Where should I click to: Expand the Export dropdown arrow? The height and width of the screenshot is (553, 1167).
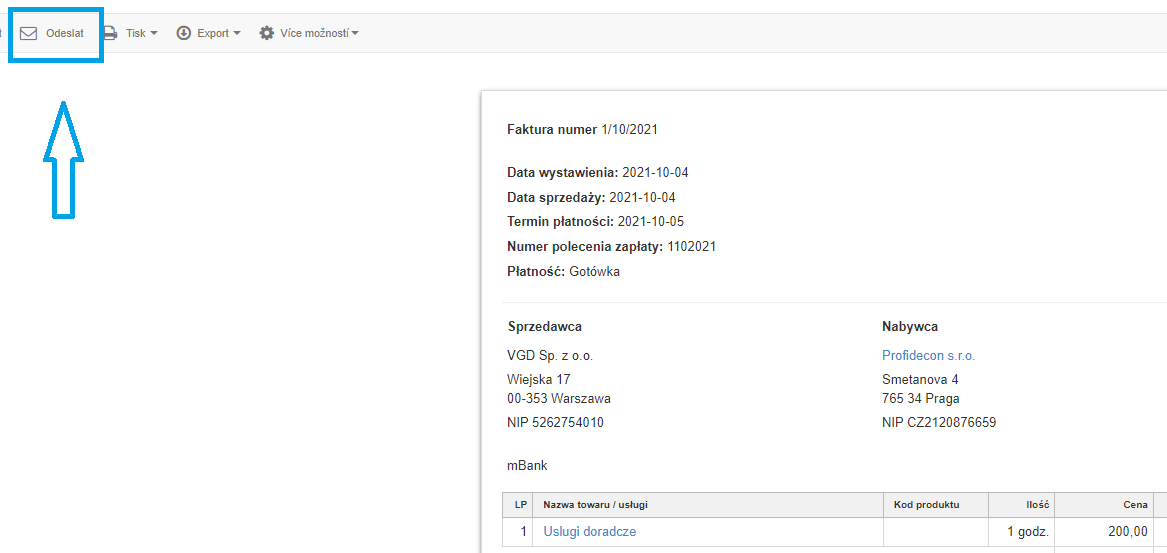(237, 34)
